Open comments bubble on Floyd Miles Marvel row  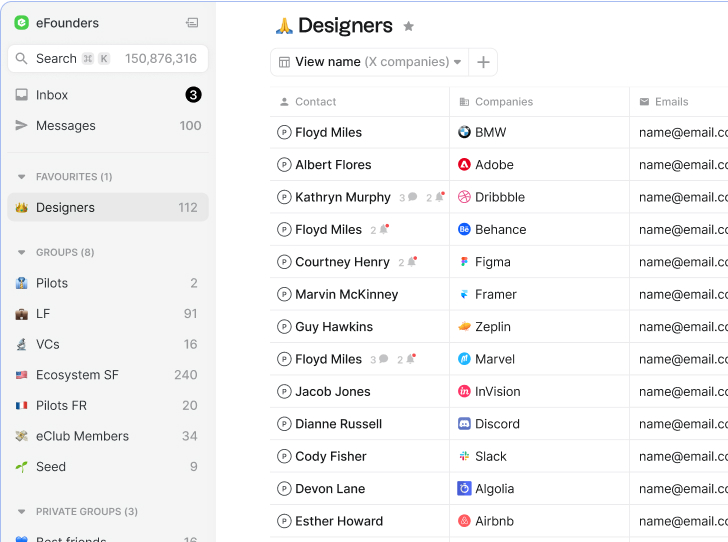(384, 359)
